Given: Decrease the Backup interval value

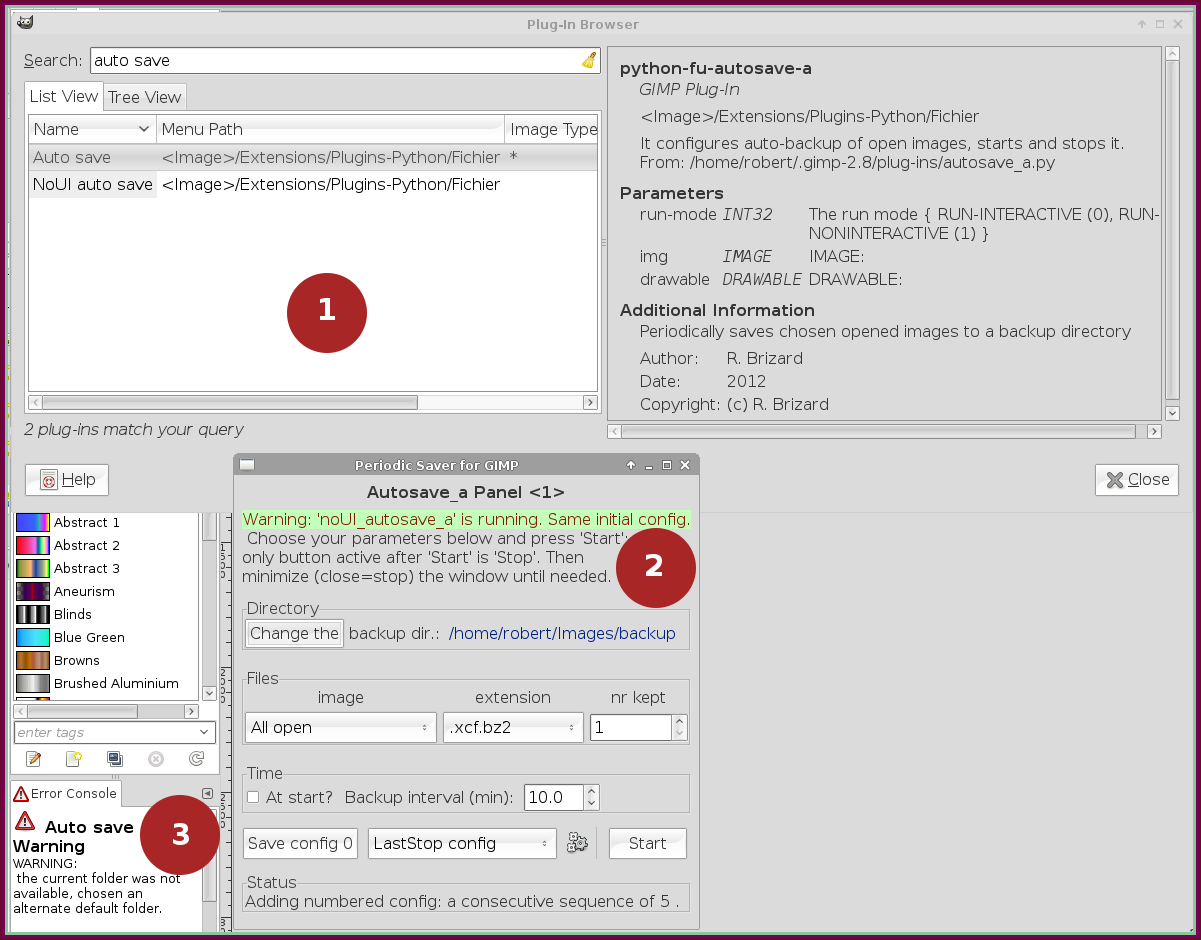Looking at the screenshot, I should point(592,803).
